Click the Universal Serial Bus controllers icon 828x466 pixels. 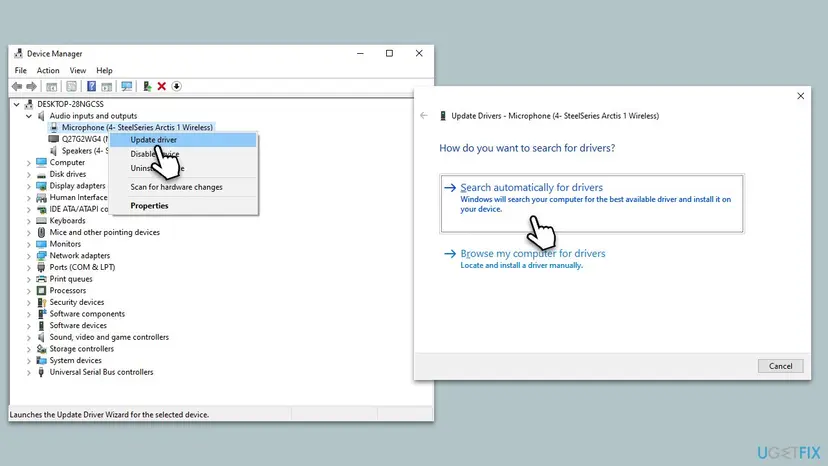[x=41, y=372]
